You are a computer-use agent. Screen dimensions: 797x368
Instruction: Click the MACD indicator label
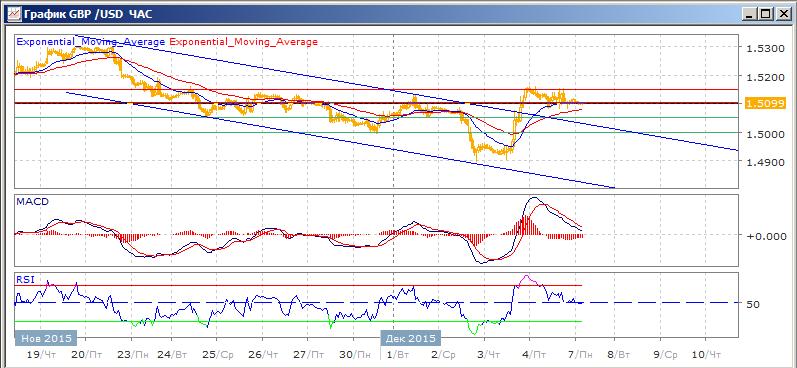click(x=32, y=202)
